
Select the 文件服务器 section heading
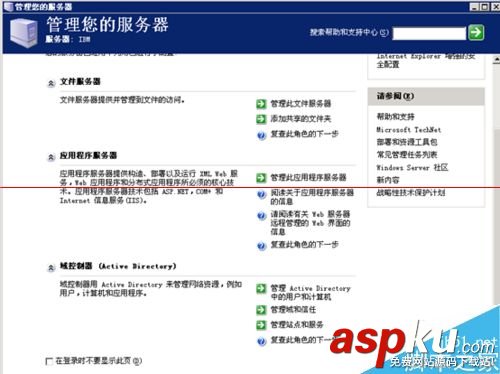click(x=80, y=82)
